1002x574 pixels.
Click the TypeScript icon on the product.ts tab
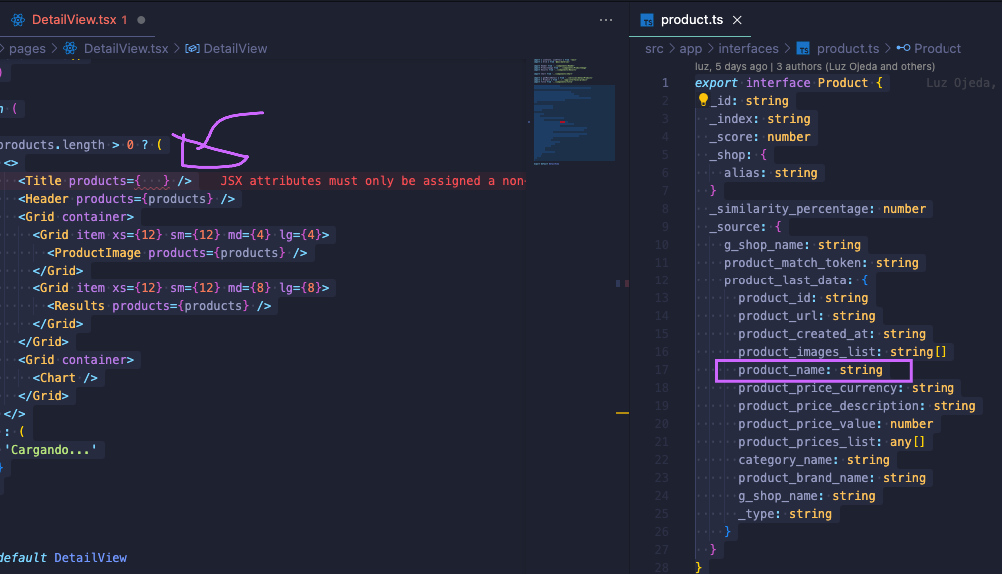(647, 20)
